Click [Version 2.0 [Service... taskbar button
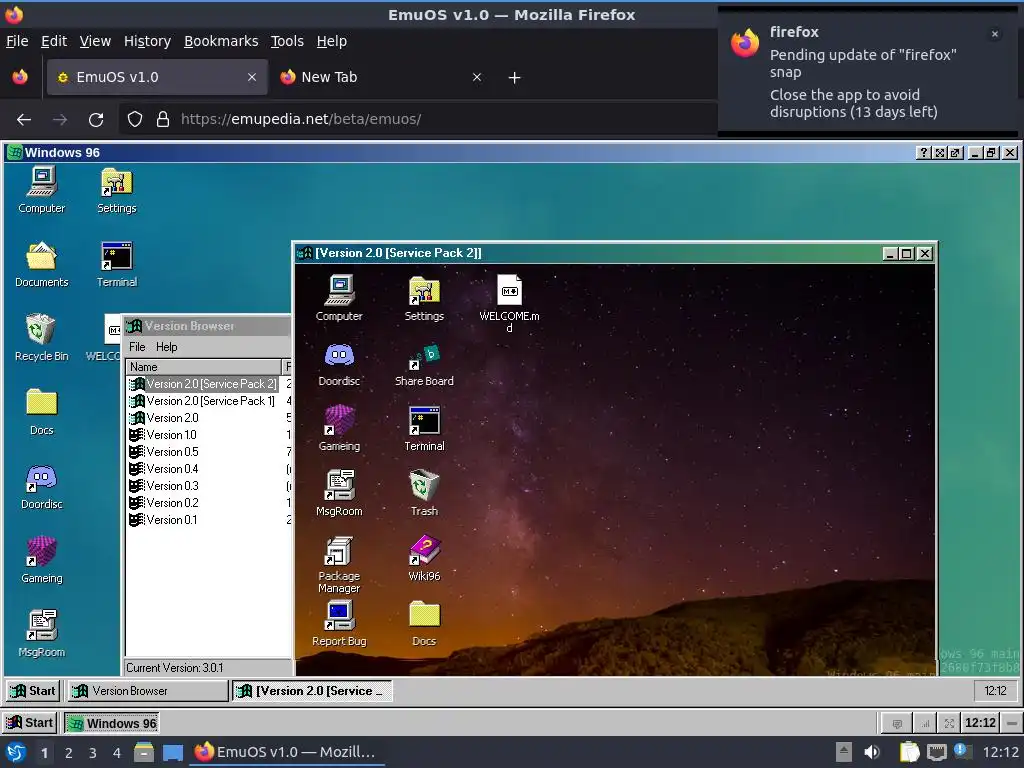 (312, 691)
